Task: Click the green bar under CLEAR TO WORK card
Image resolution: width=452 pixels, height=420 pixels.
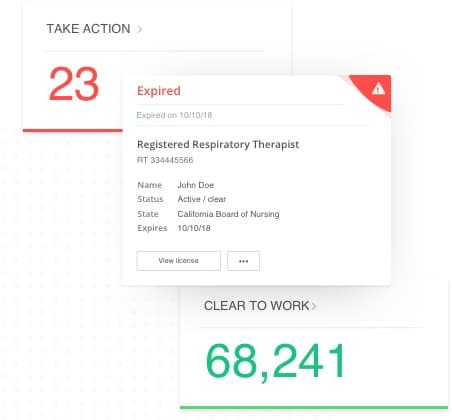Action: pyautogui.click(x=314, y=407)
